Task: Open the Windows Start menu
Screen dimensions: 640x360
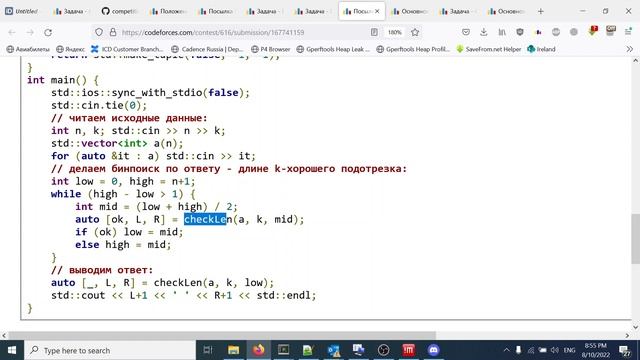Action: [11, 350]
